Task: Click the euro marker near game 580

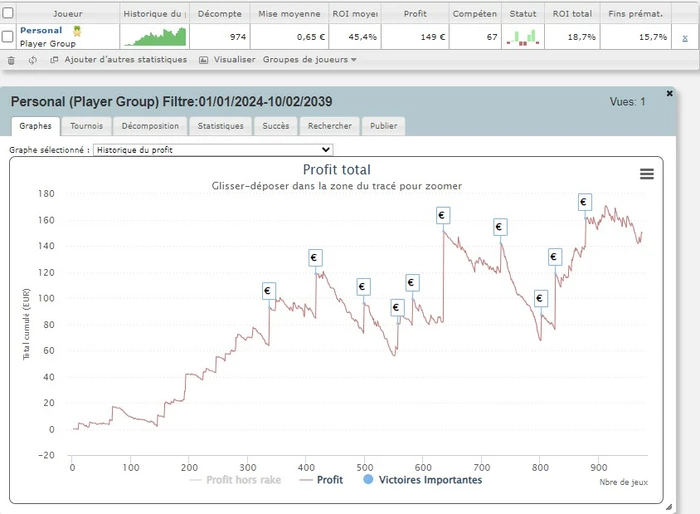Action: [x=412, y=283]
